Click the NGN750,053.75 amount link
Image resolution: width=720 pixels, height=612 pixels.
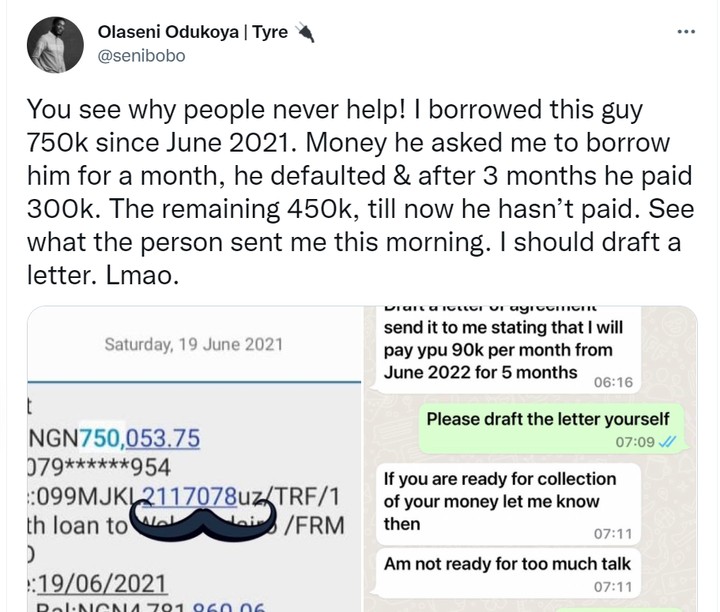point(140,438)
